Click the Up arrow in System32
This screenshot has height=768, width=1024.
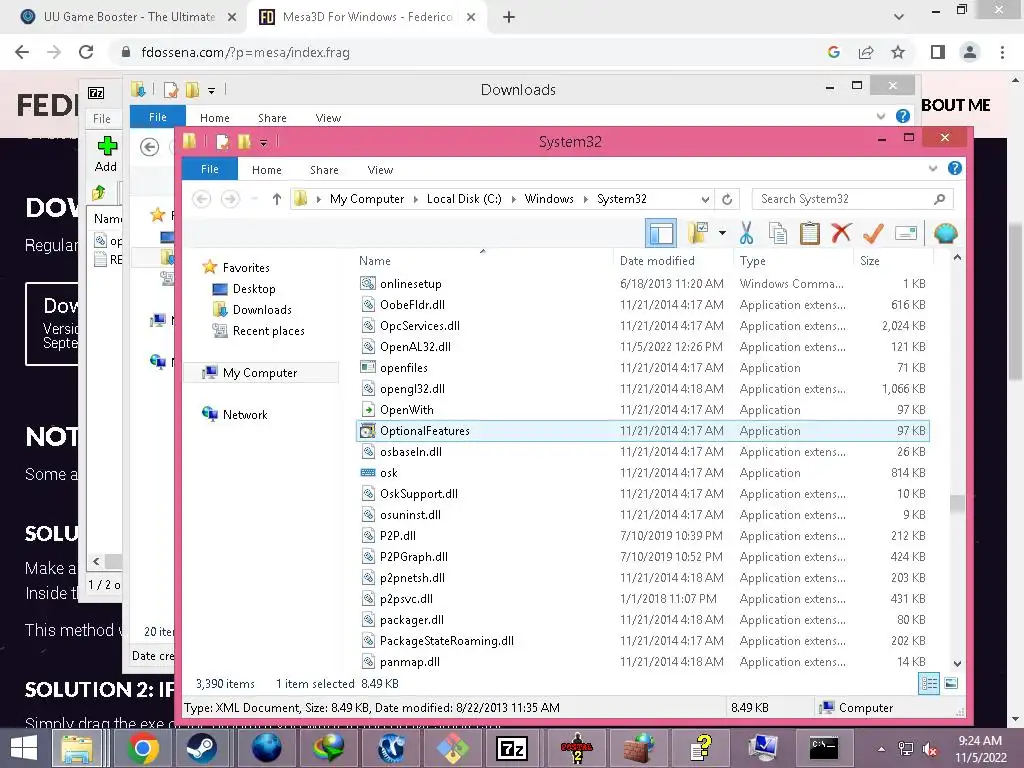277,199
